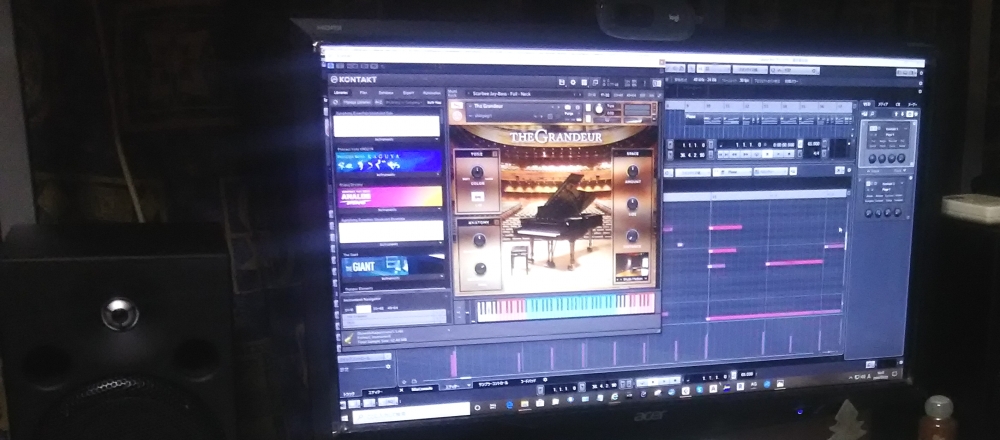Viewport: 1000px width, 440px height.
Task: Toggle Solo S button on The Grandeur
Action: click(x=588, y=107)
